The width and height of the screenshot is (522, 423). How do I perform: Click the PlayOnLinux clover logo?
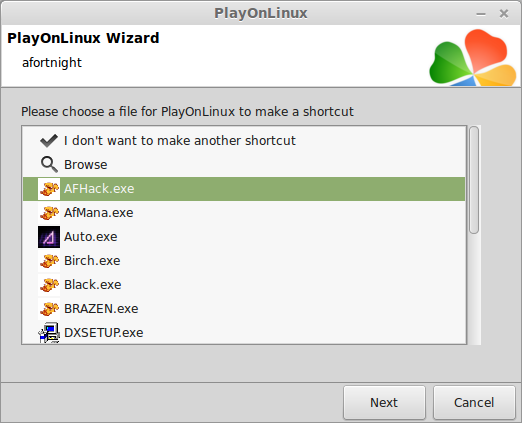coord(473,57)
